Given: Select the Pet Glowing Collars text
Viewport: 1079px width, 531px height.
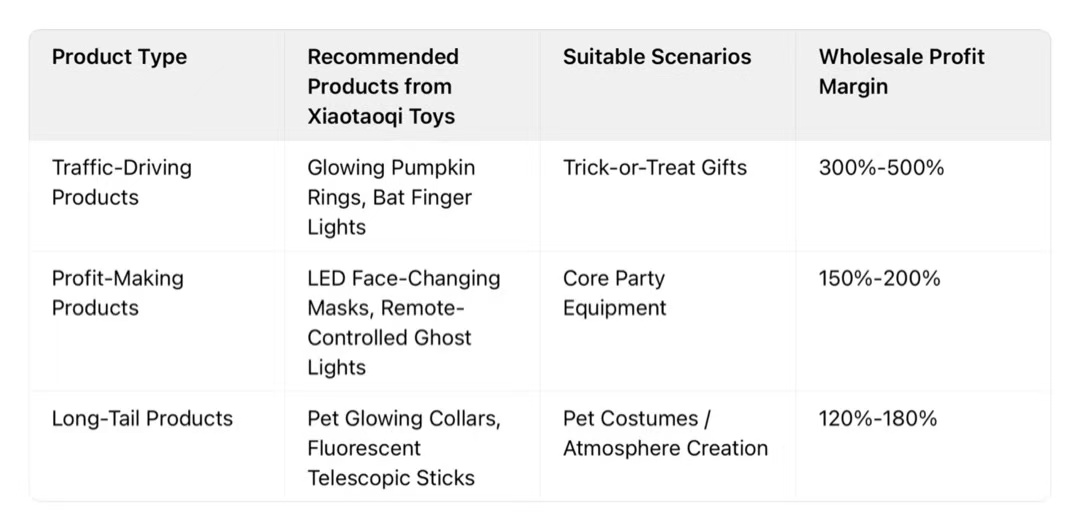Looking at the screenshot, I should [x=403, y=418].
